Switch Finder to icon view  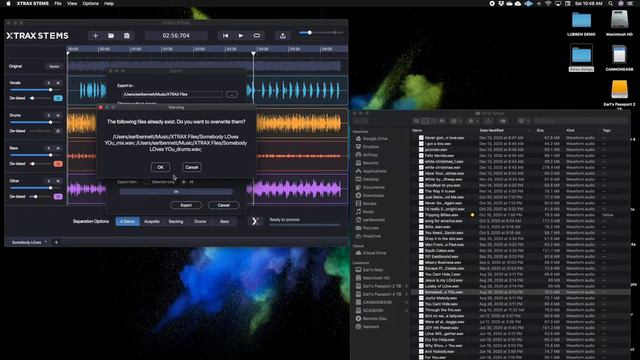tap(416, 121)
